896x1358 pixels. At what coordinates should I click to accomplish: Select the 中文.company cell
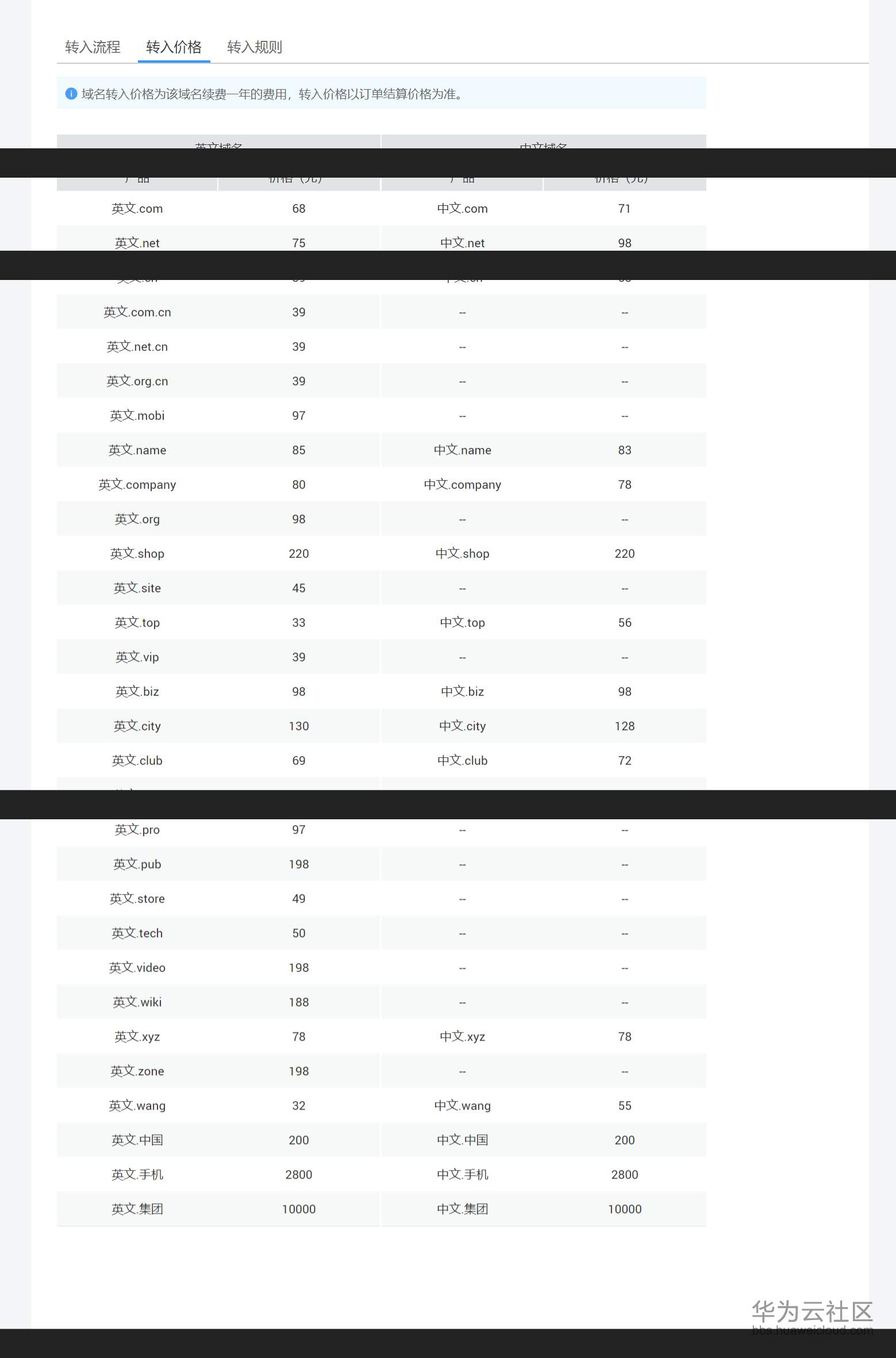coord(462,485)
